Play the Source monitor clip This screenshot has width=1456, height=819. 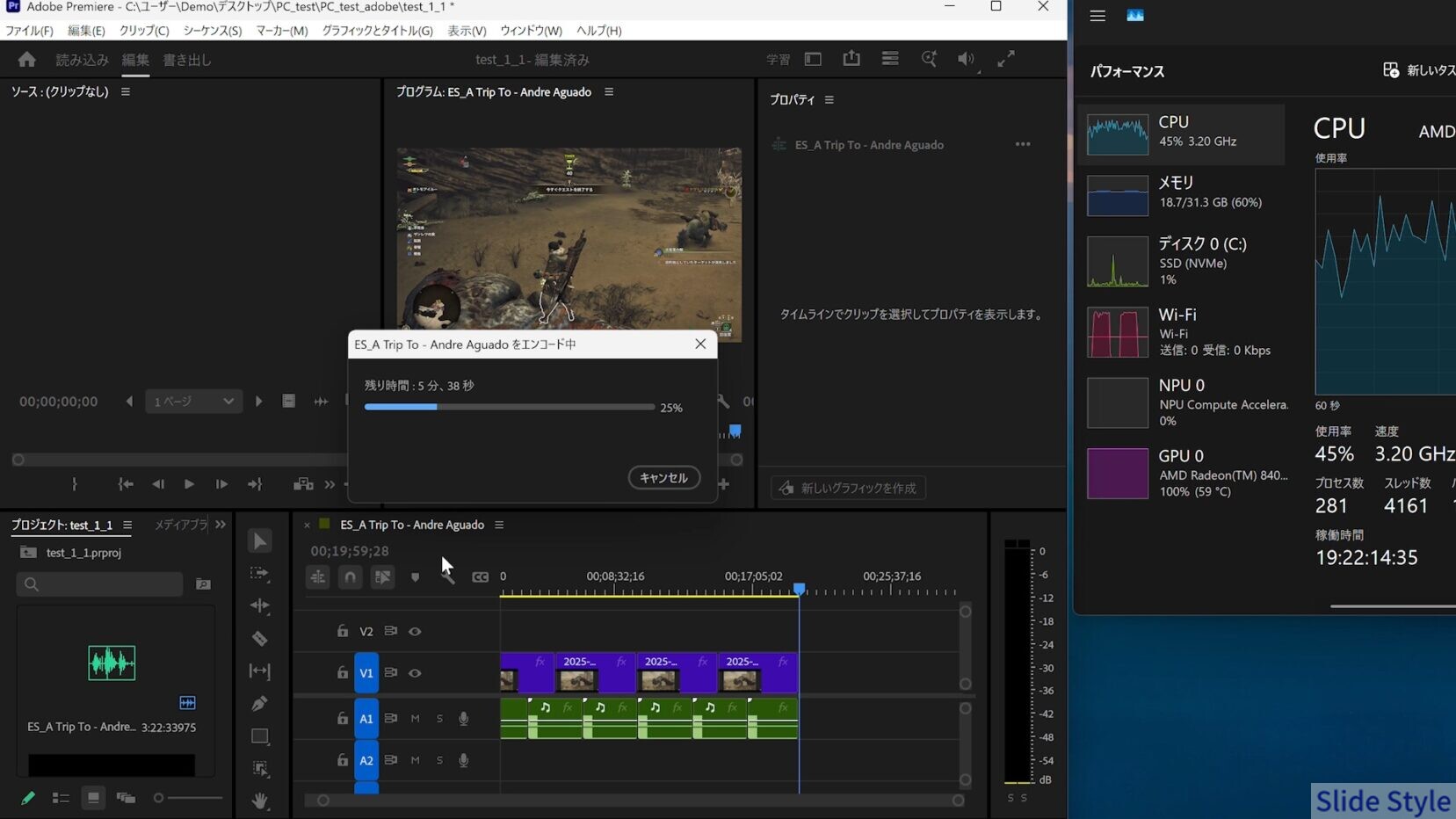point(189,484)
